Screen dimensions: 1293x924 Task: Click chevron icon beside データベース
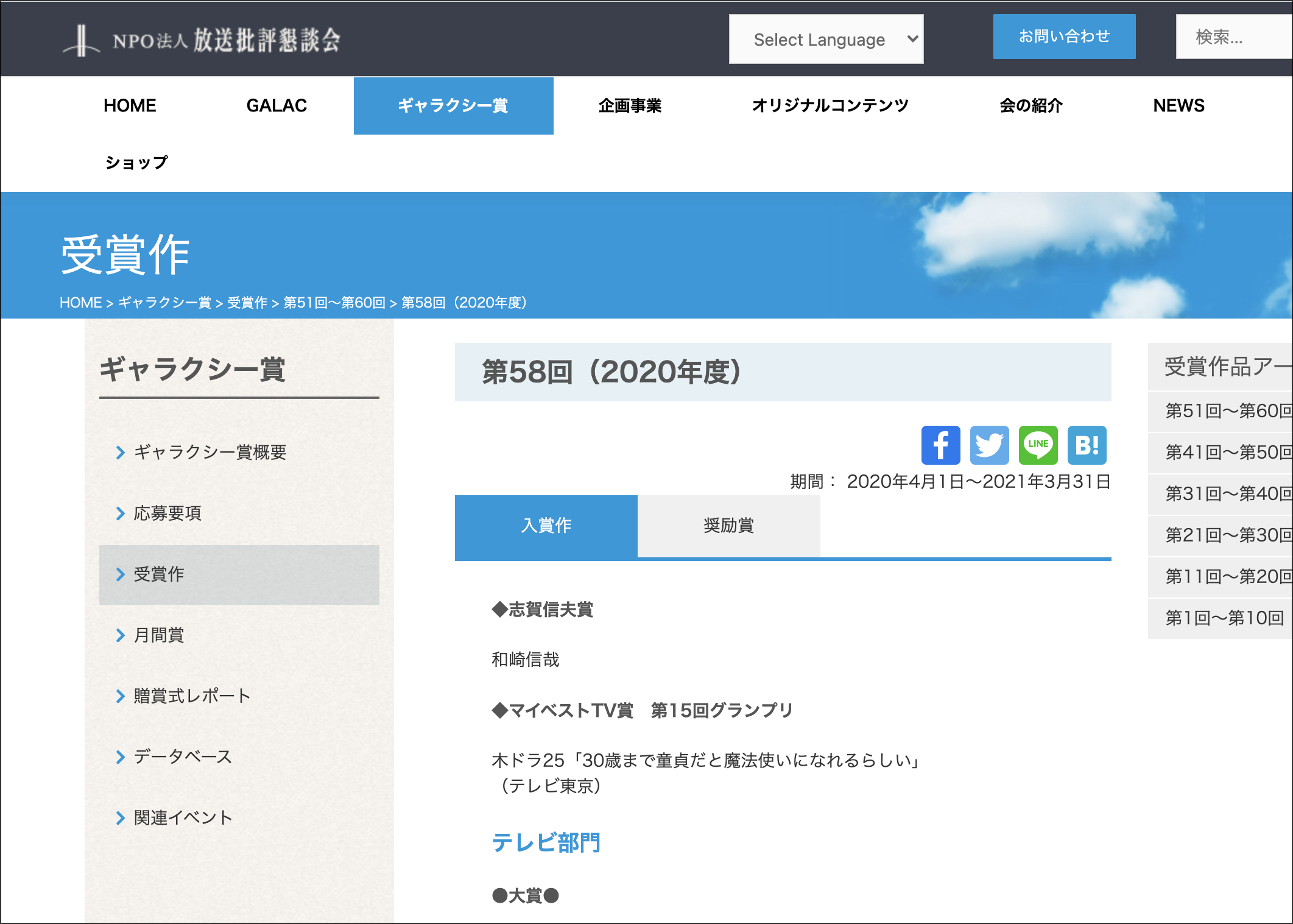[120, 757]
